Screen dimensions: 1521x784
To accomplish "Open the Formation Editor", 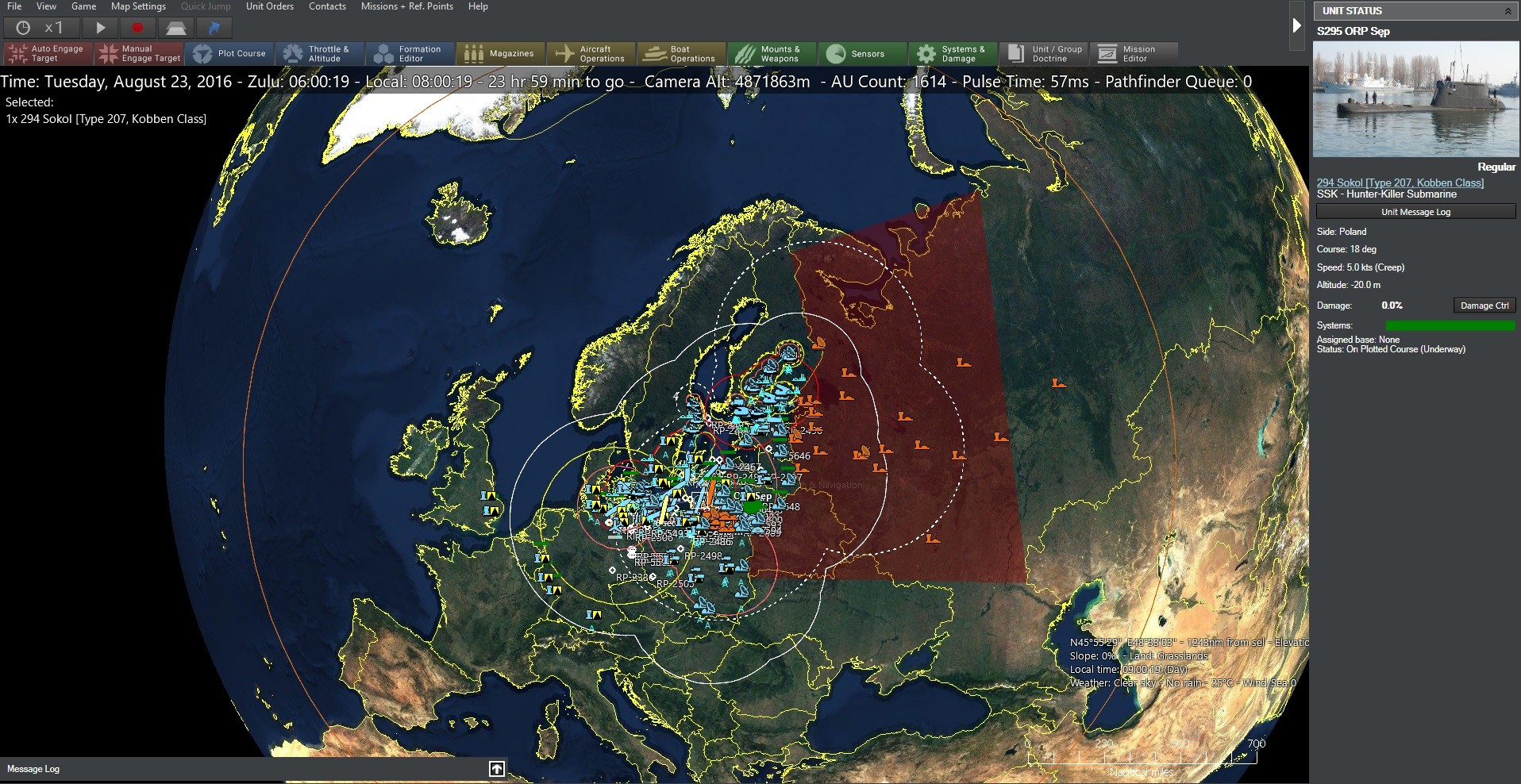I will 410,53.
